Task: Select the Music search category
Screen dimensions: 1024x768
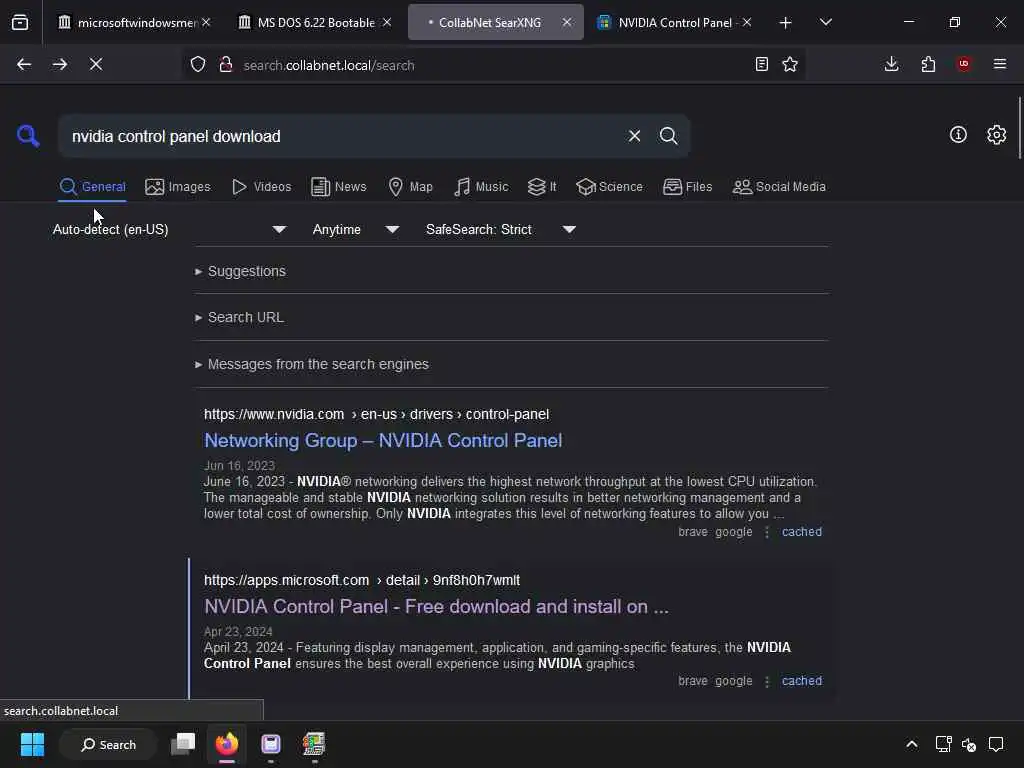Action: 481,187
